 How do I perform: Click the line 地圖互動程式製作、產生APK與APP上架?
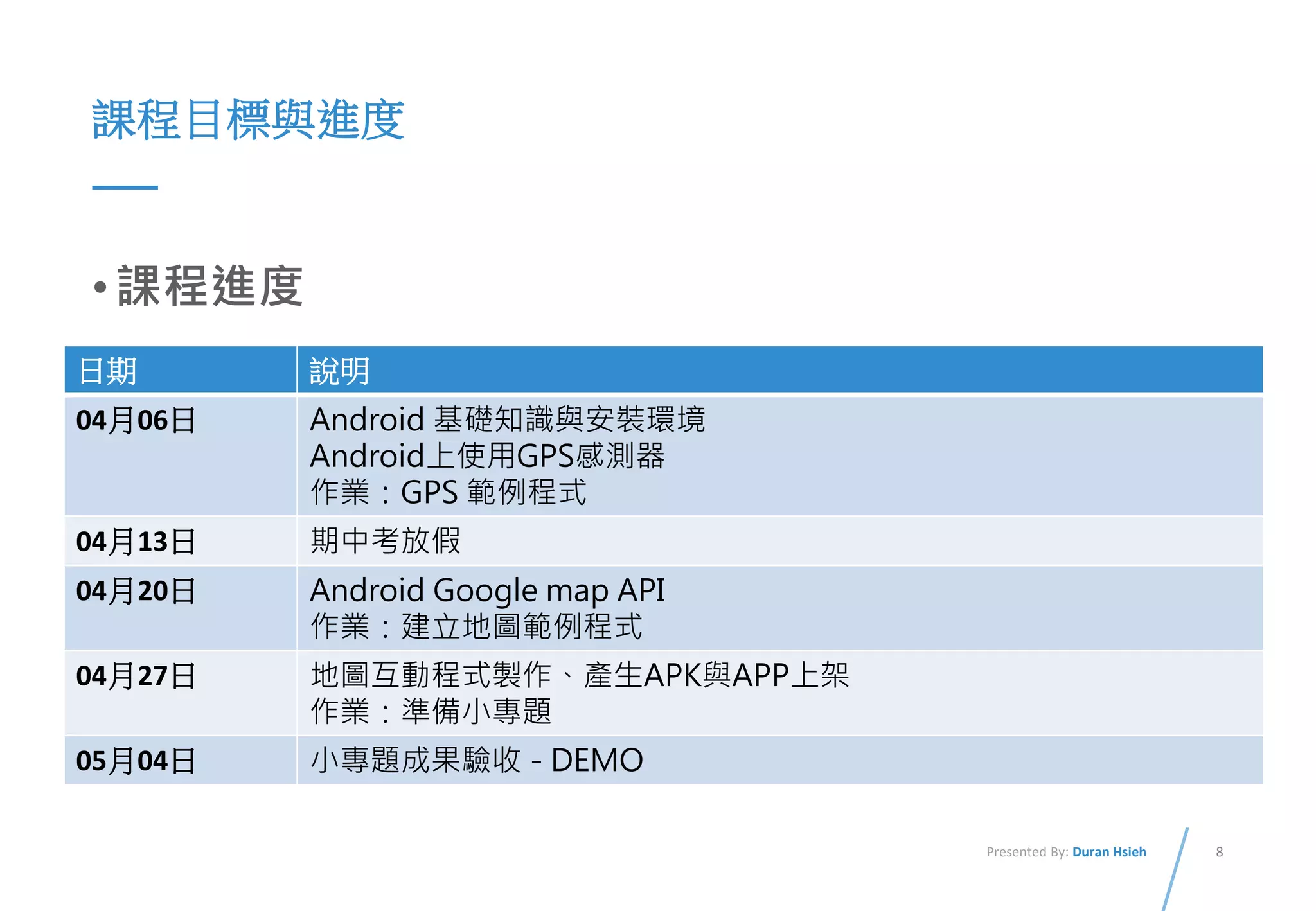tap(580, 675)
